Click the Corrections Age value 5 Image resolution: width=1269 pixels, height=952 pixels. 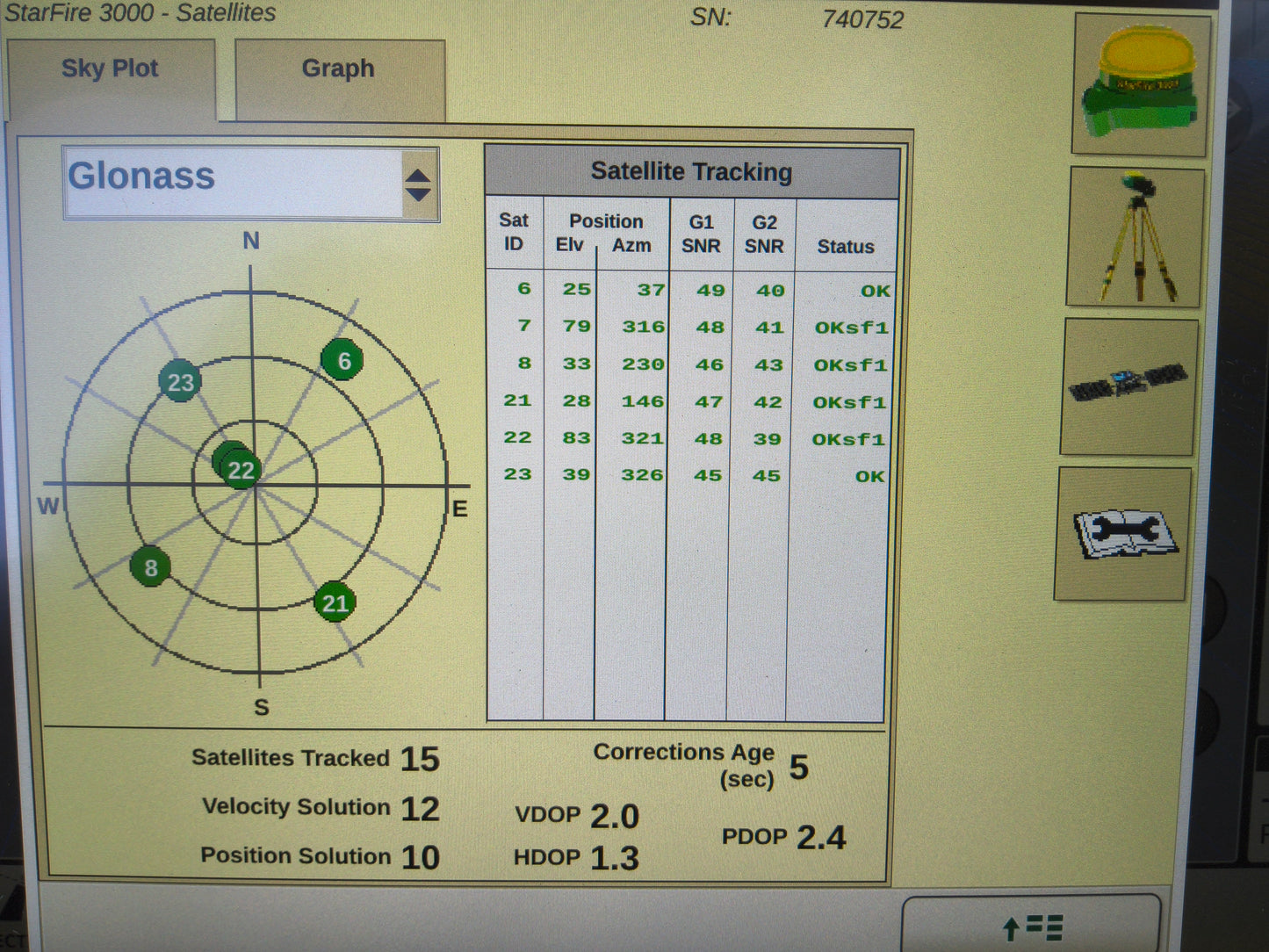click(798, 767)
